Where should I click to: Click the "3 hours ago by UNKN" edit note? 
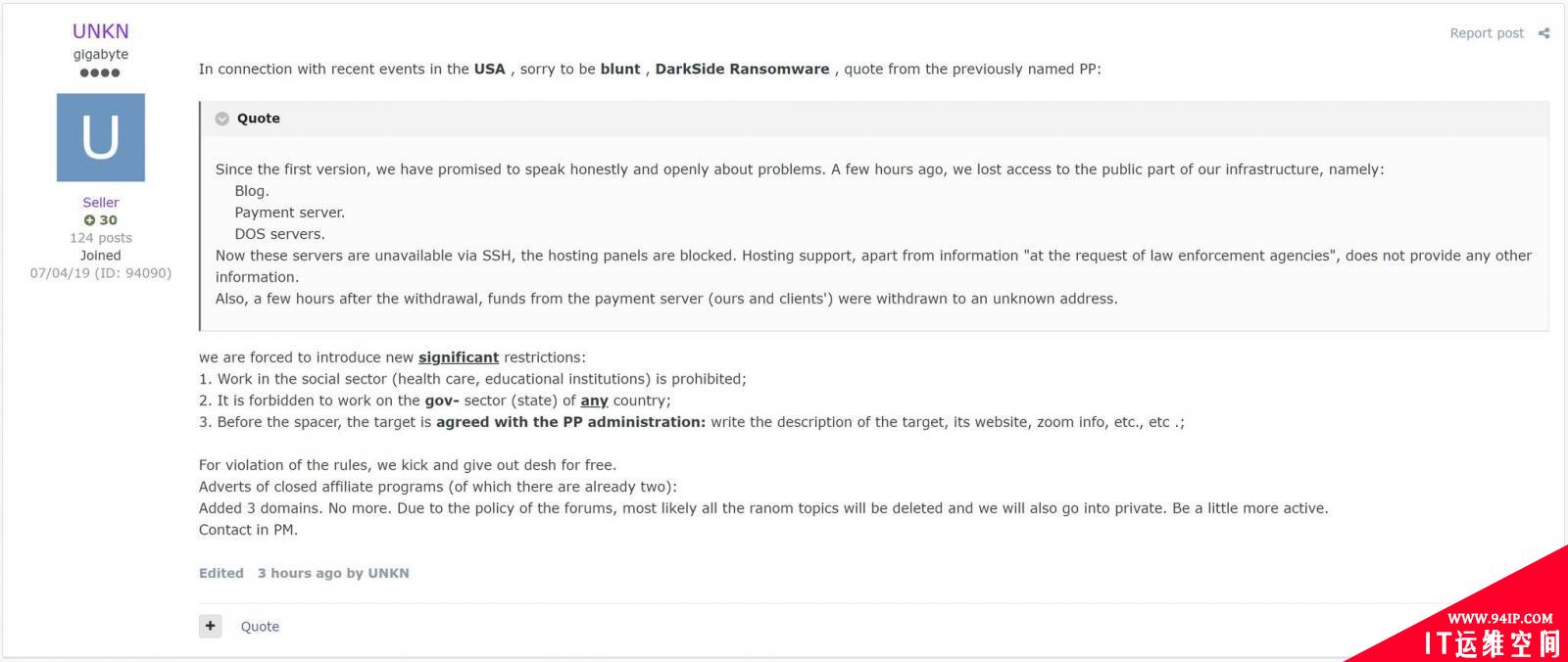333,574
